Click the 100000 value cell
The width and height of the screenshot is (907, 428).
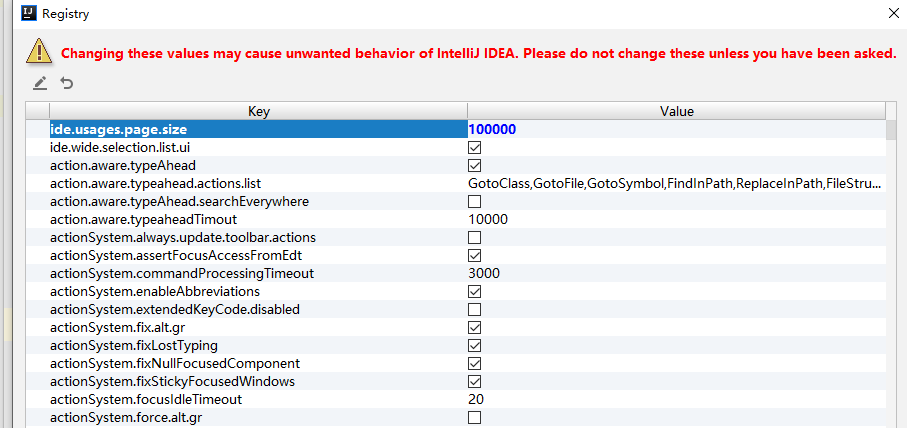(676, 130)
